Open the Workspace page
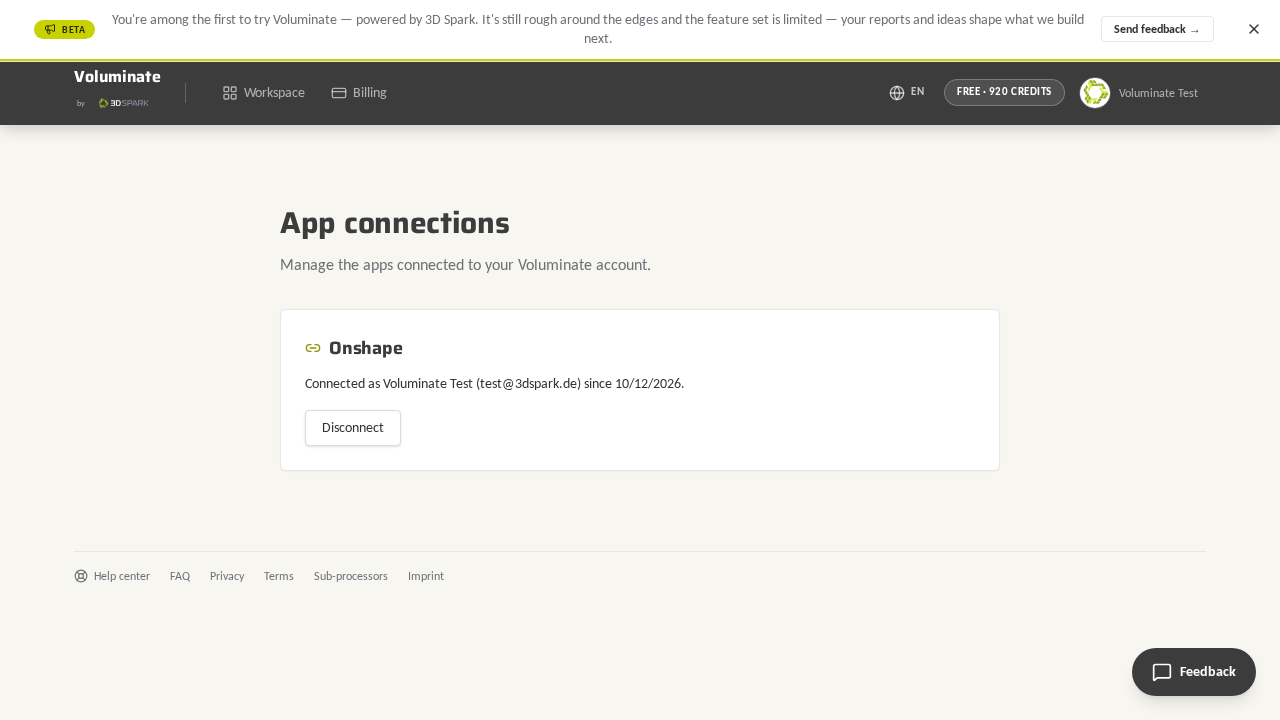 click(264, 93)
